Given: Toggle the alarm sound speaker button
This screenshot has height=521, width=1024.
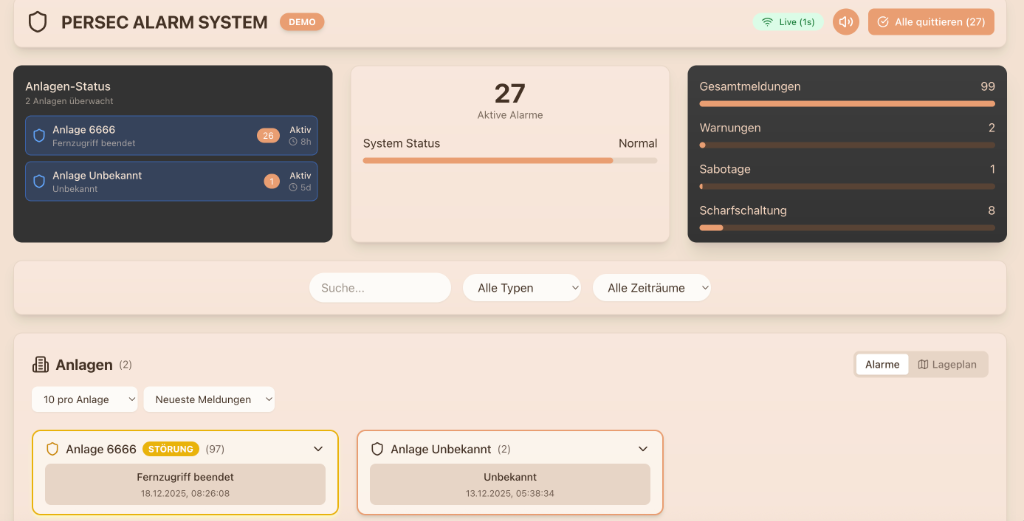Looking at the screenshot, I should [x=846, y=22].
